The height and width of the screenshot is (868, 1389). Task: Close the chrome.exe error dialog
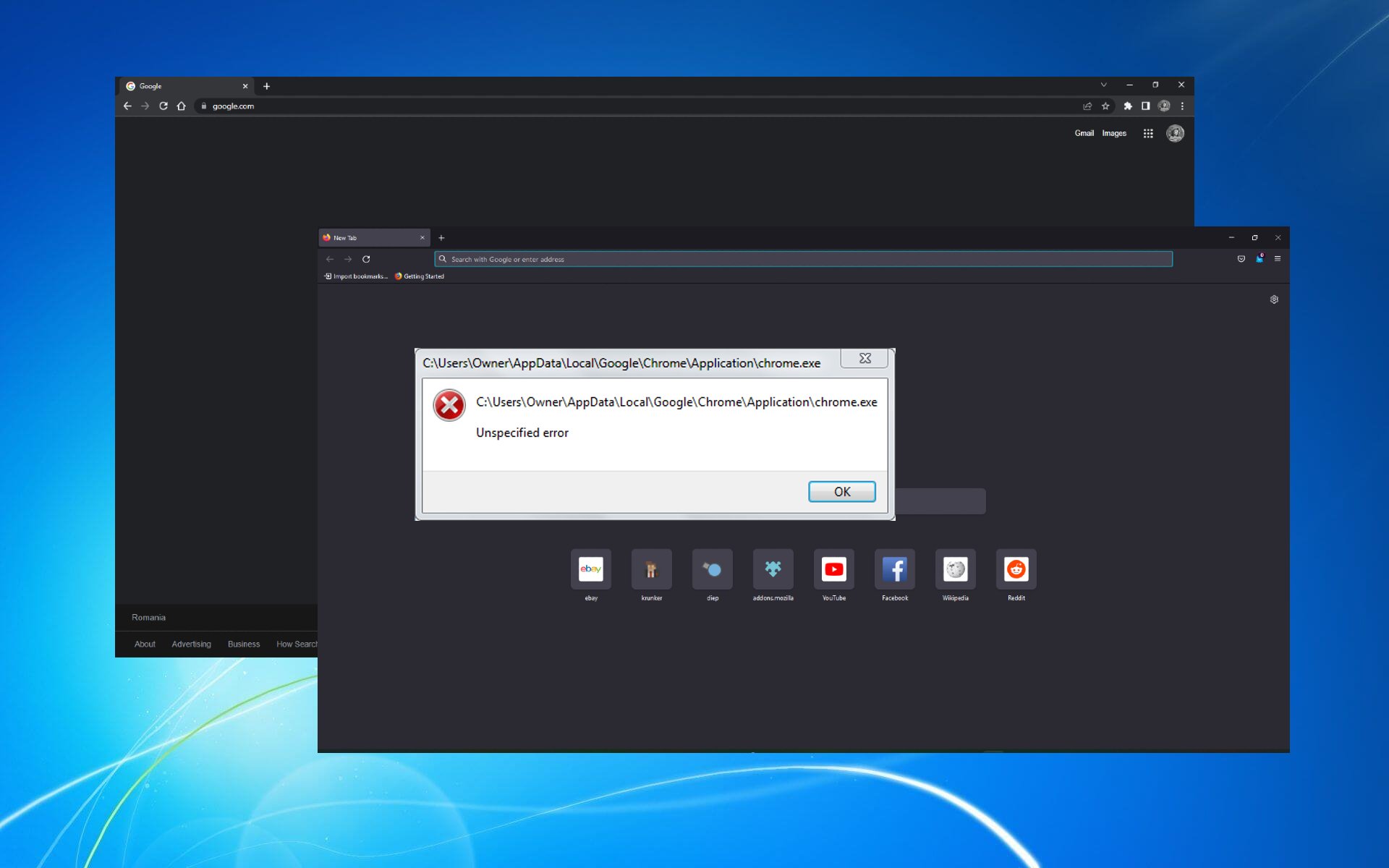(865, 359)
